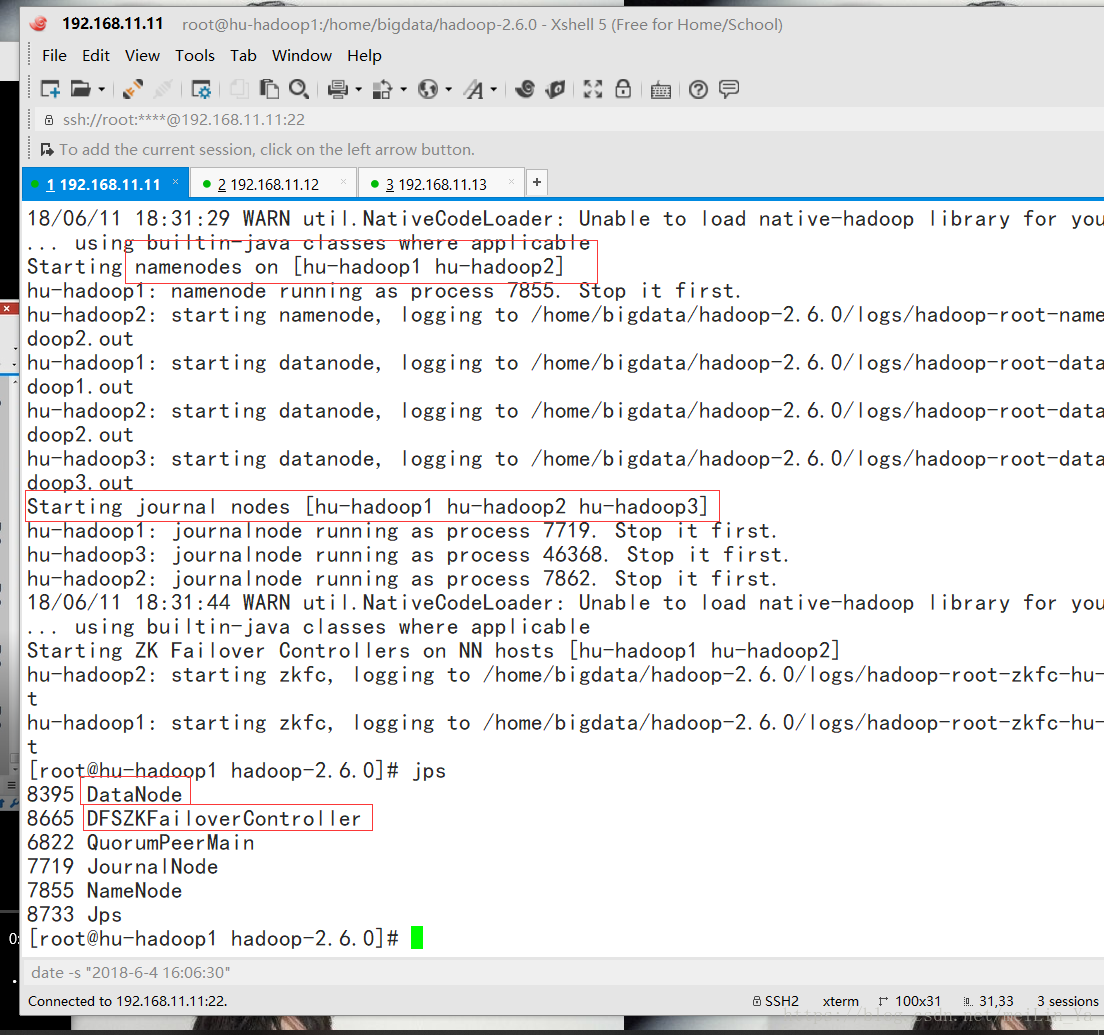Click the 'Starting journal nodes' line
The width and height of the screenshot is (1104, 1035).
367,506
